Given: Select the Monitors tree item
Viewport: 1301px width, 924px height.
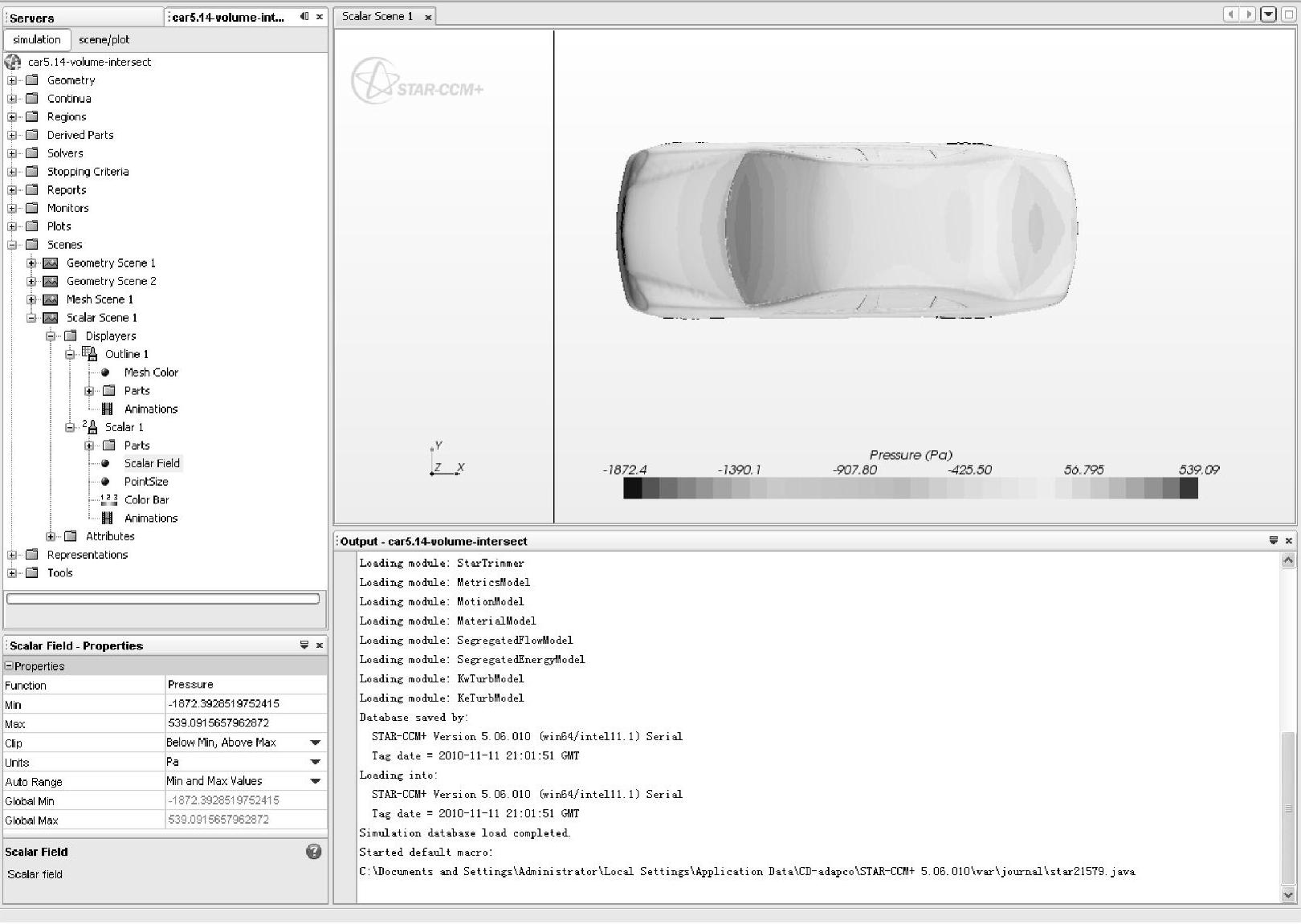Looking at the screenshot, I should pos(68,208).
